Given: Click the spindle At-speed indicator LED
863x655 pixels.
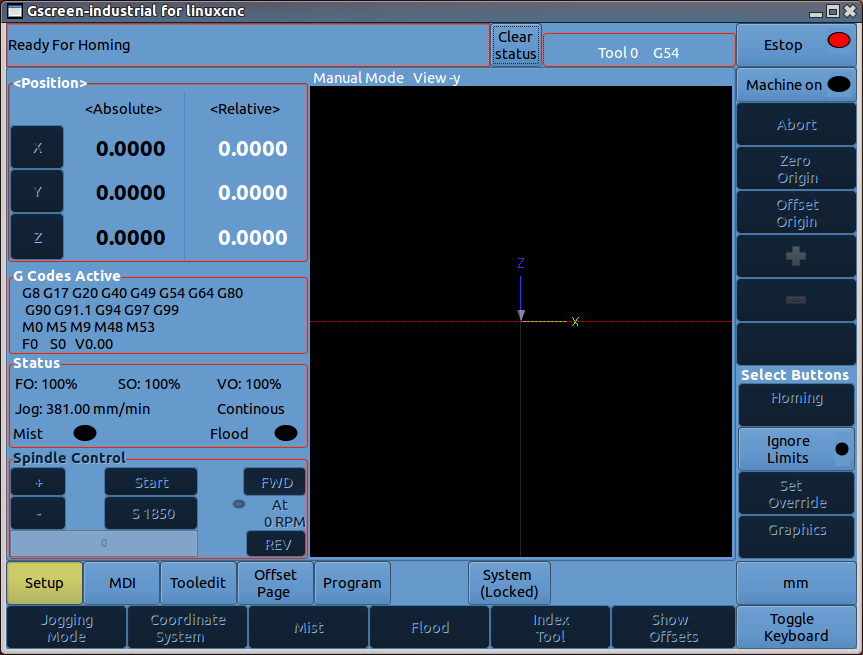Looking at the screenshot, I should 239,504.
